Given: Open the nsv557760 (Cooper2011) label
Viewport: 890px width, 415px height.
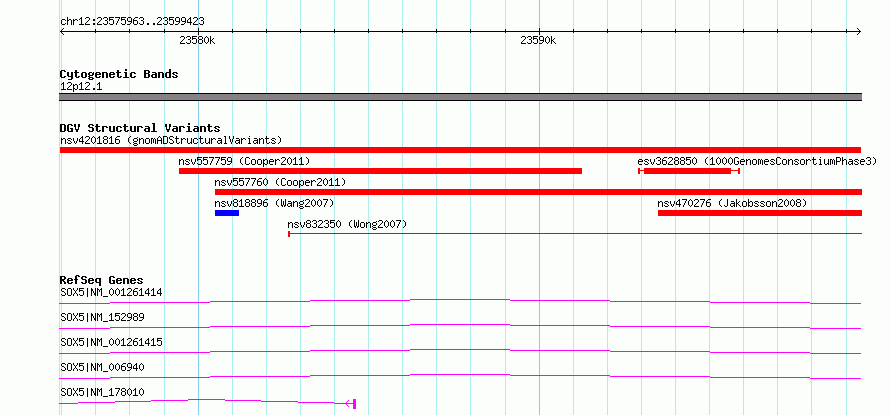Looking at the screenshot, I should click(280, 182).
